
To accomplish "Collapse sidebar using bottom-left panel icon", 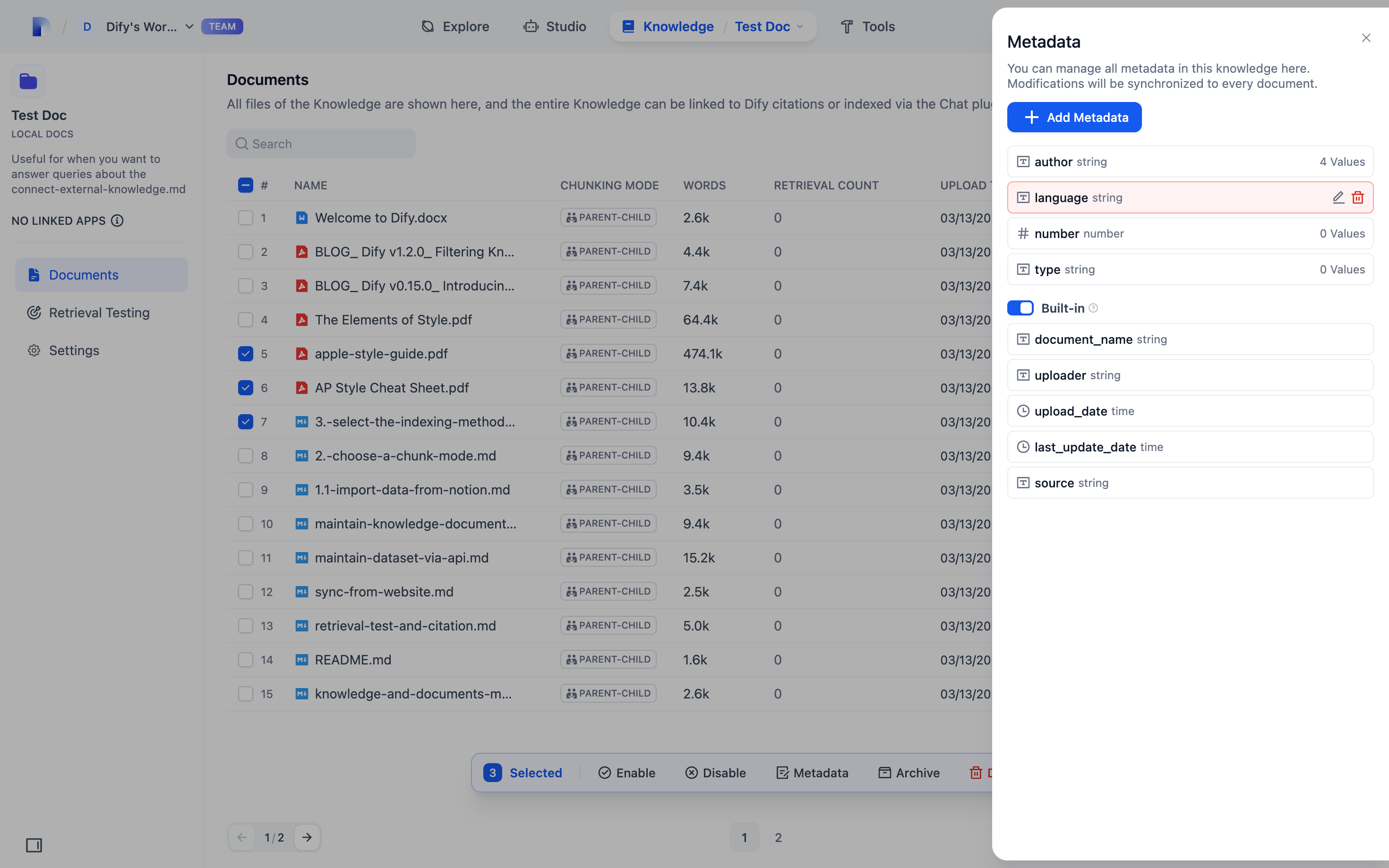I will point(34,845).
